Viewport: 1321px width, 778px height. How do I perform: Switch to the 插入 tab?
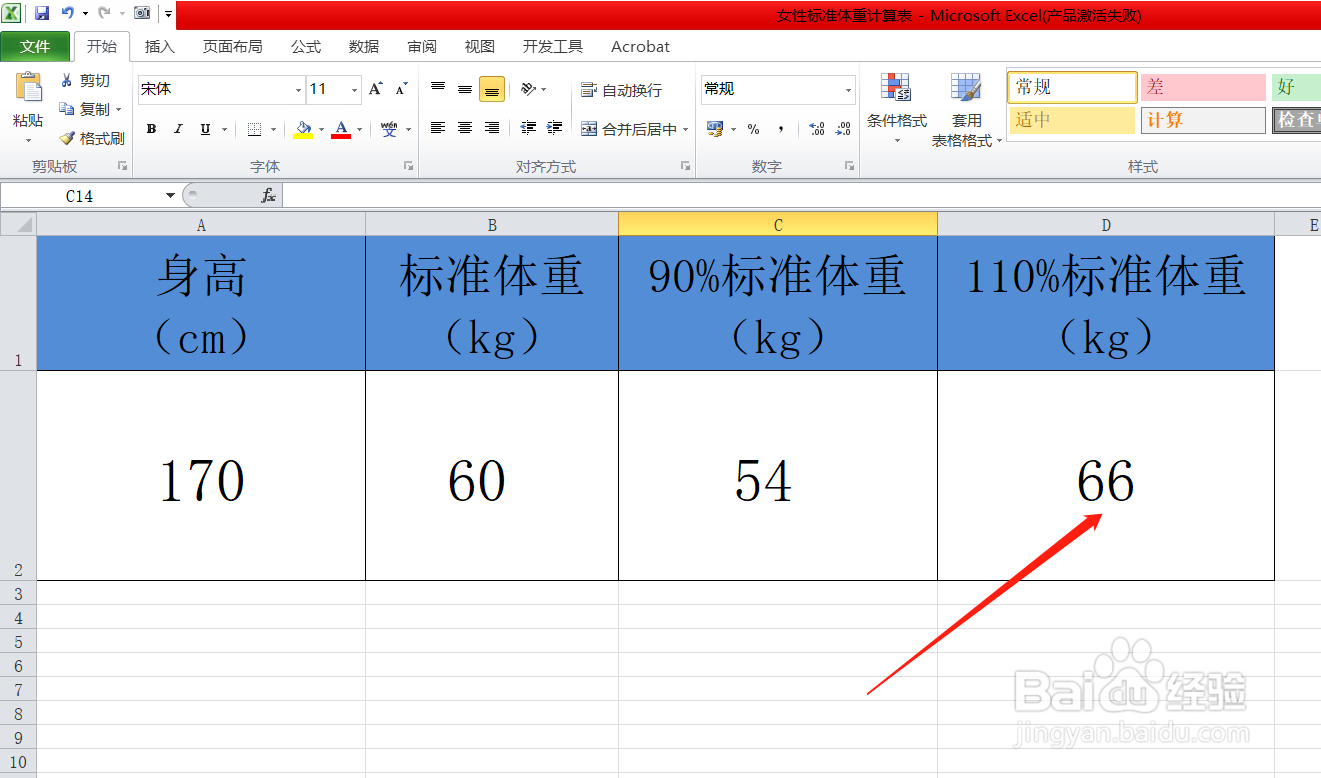(x=159, y=46)
